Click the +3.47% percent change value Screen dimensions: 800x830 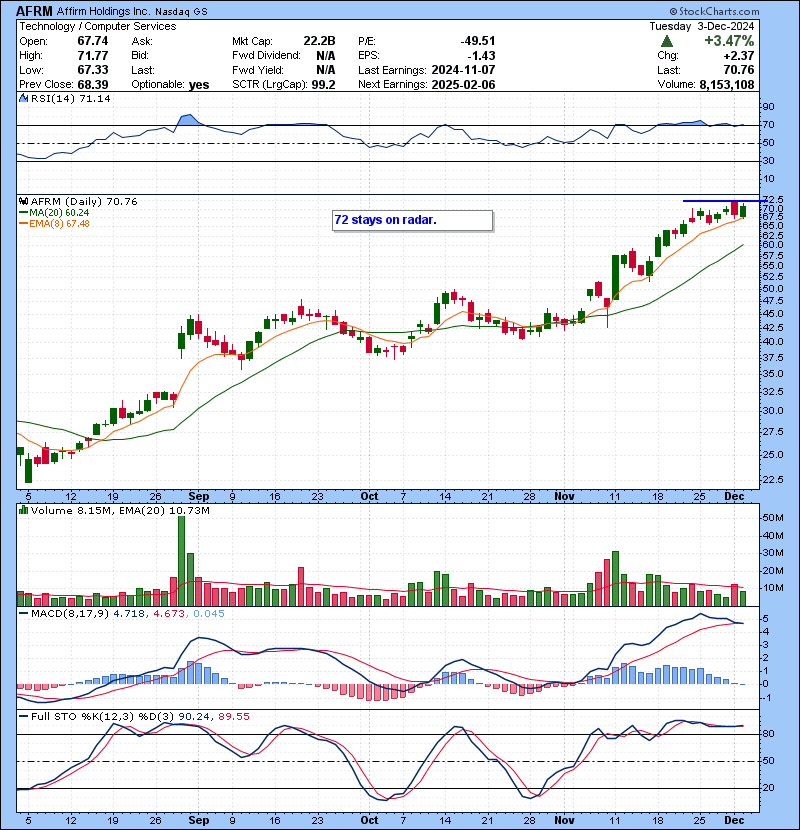click(728, 41)
